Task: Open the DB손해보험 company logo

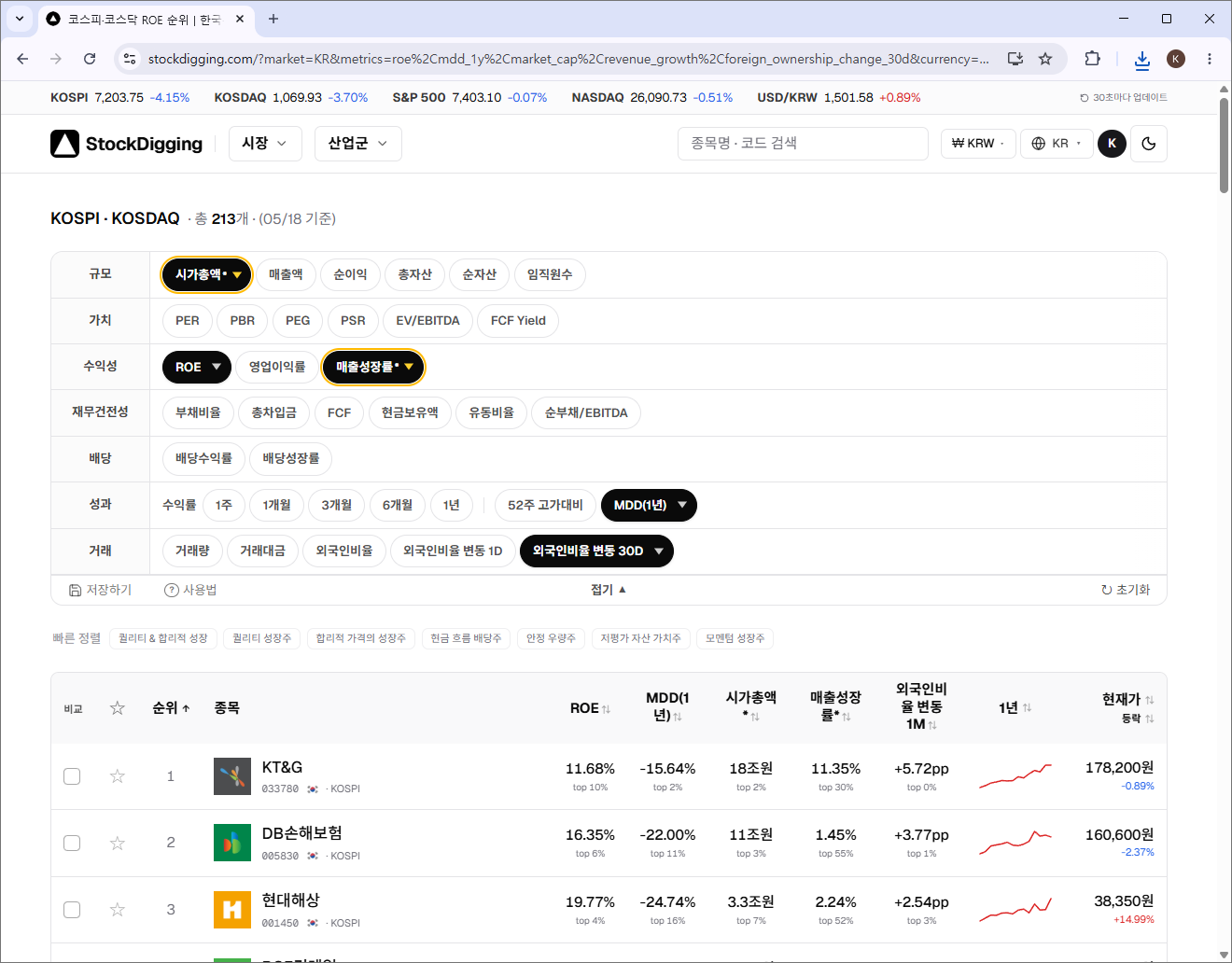Action: 232,844
